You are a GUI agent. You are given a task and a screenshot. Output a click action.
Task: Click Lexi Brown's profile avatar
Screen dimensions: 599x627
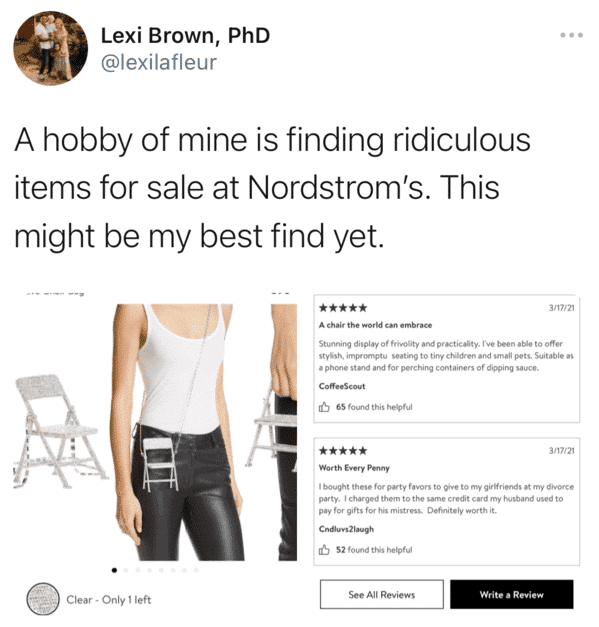point(50,48)
